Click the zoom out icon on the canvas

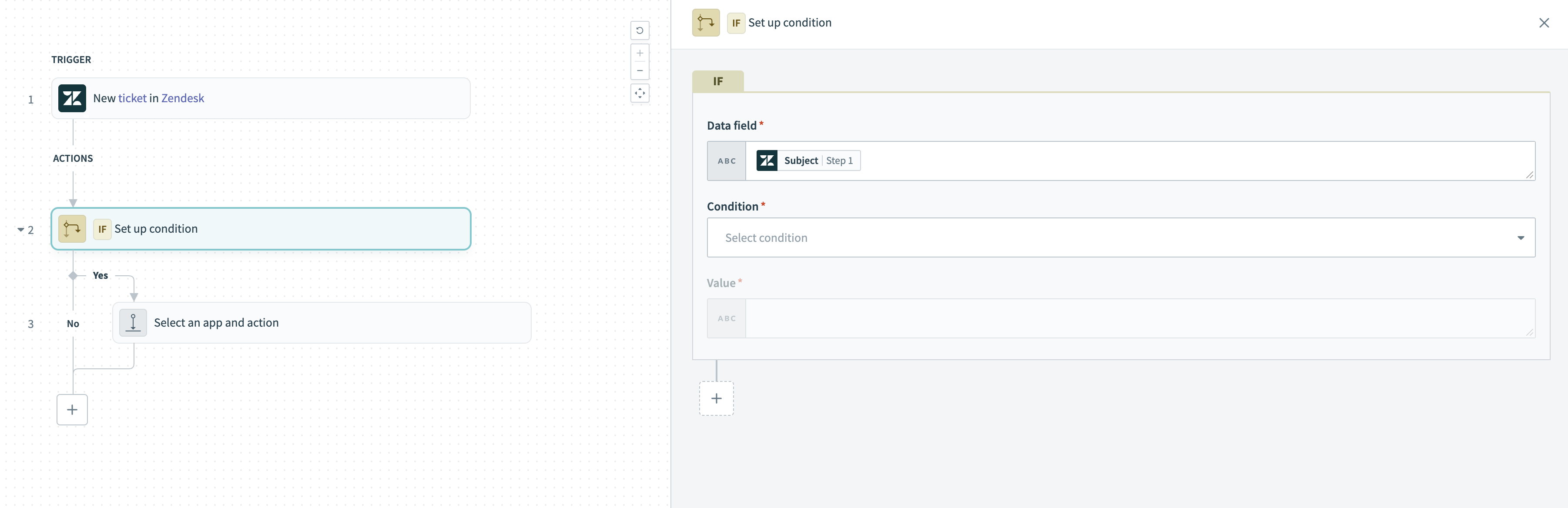(640, 70)
